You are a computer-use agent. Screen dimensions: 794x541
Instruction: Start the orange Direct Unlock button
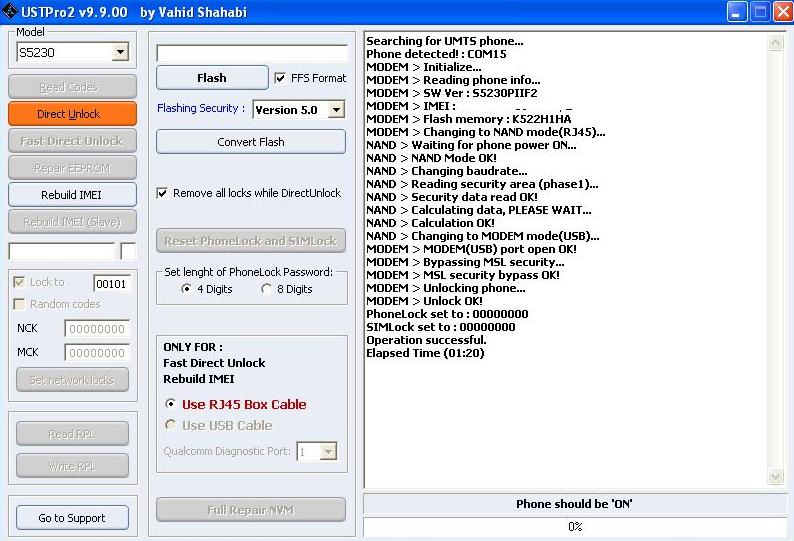72,114
